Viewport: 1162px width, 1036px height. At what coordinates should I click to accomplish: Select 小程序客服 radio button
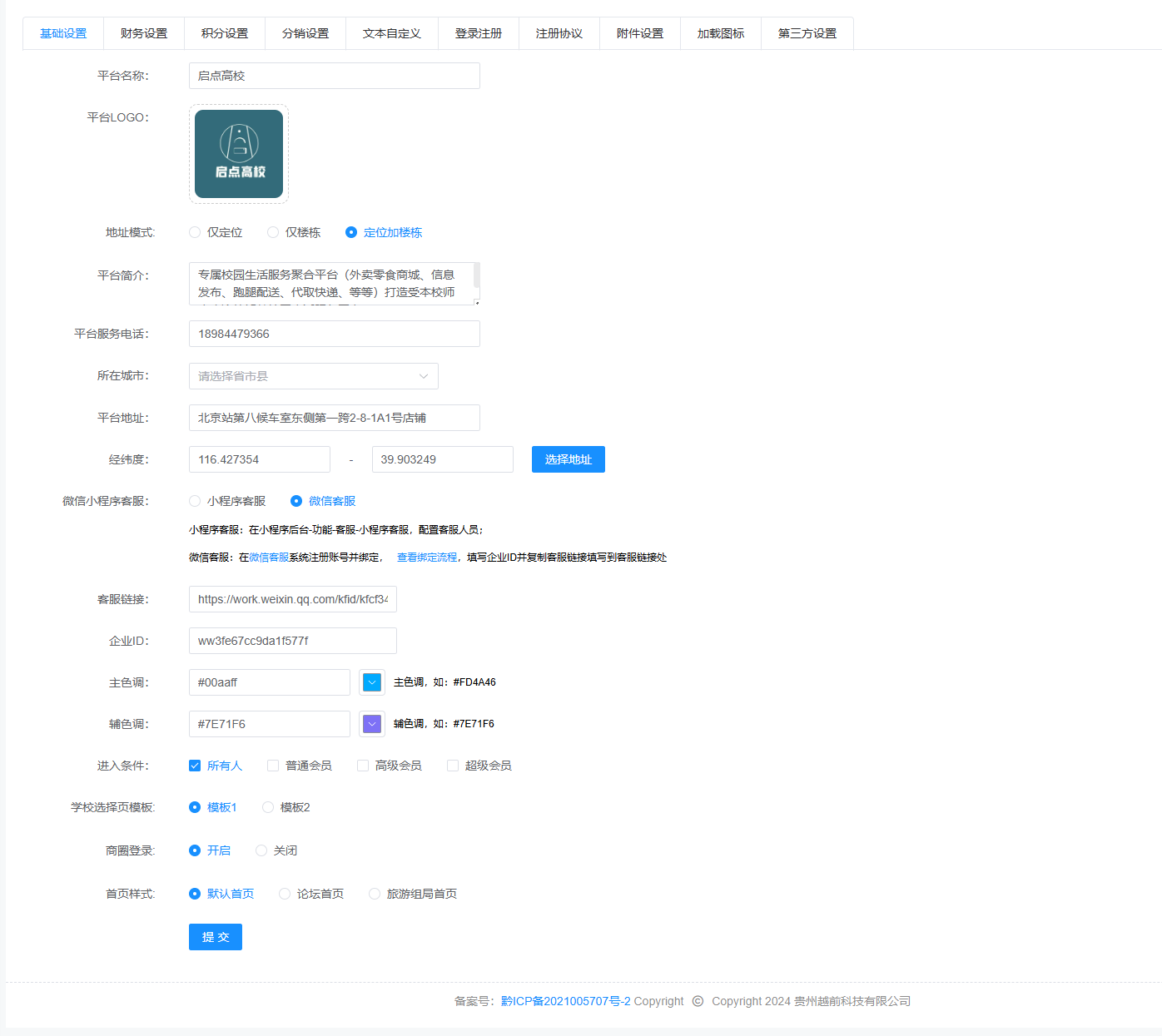195,501
